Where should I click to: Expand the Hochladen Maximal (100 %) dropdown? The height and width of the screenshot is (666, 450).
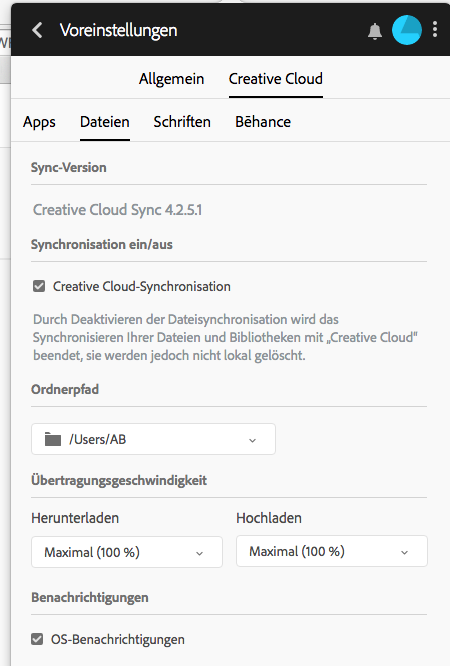click(332, 551)
